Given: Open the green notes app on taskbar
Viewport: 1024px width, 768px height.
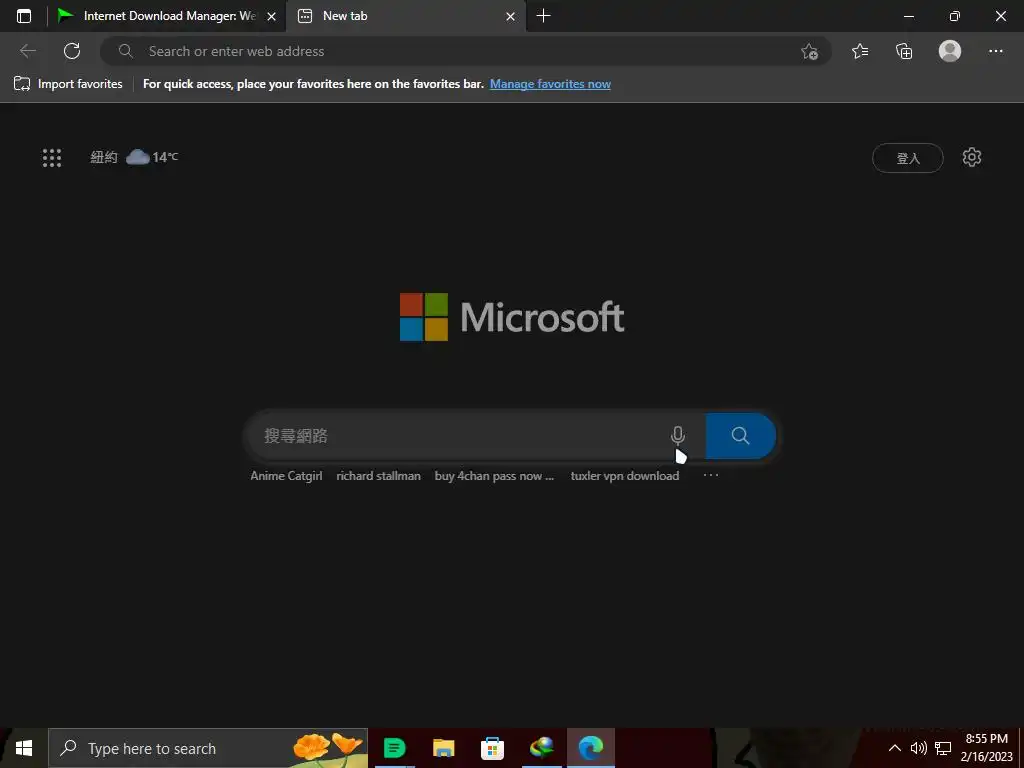Looking at the screenshot, I should [x=394, y=748].
